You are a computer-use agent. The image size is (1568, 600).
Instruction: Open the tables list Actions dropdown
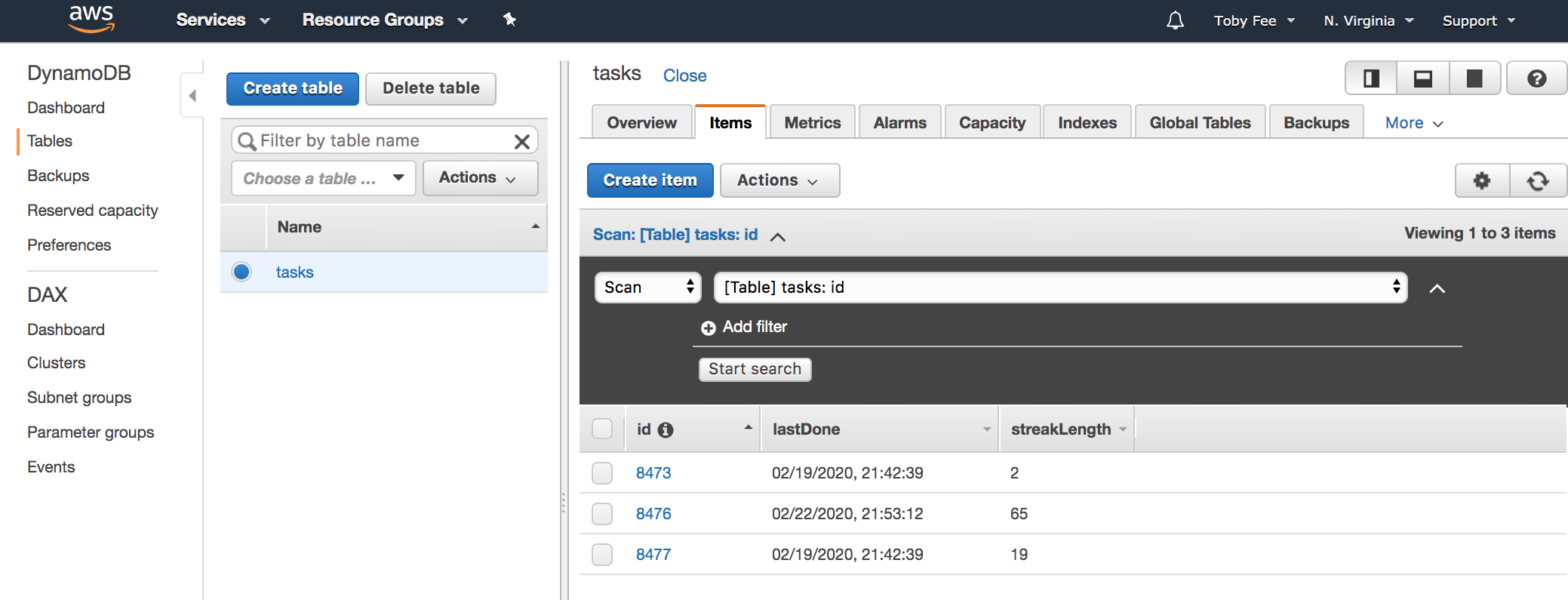click(x=480, y=178)
